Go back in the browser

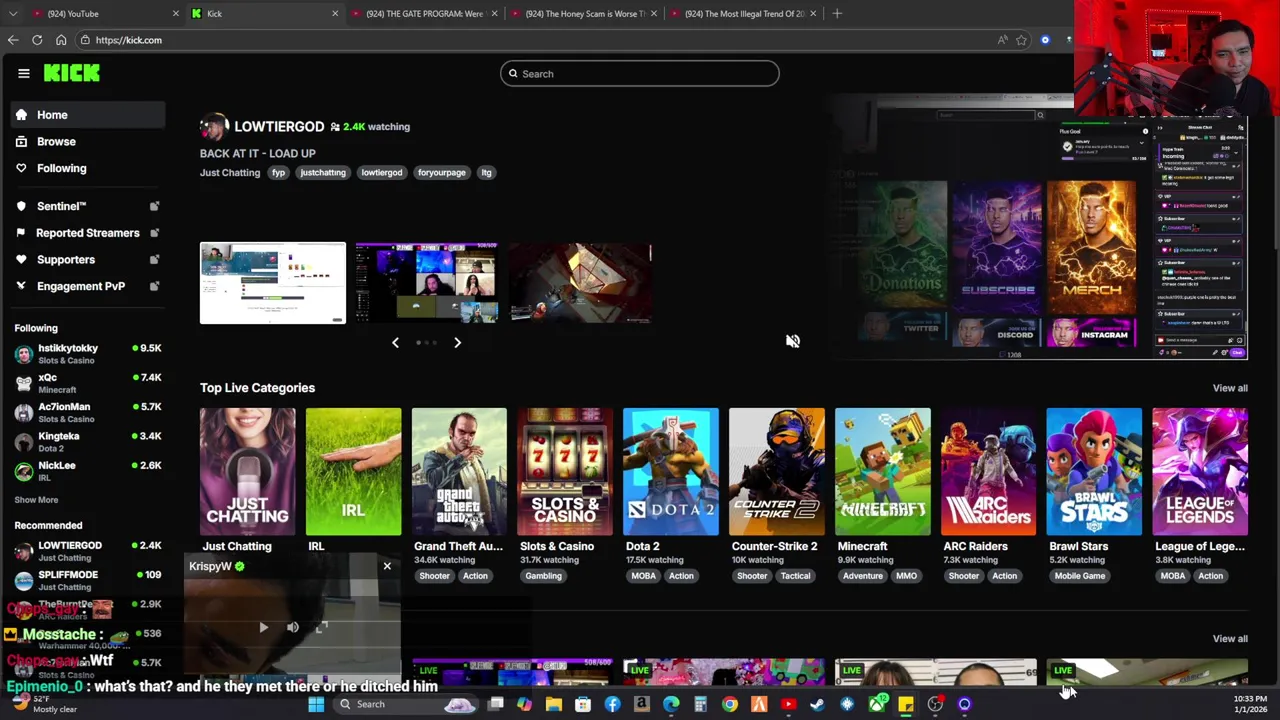click(x=12, y=40)
